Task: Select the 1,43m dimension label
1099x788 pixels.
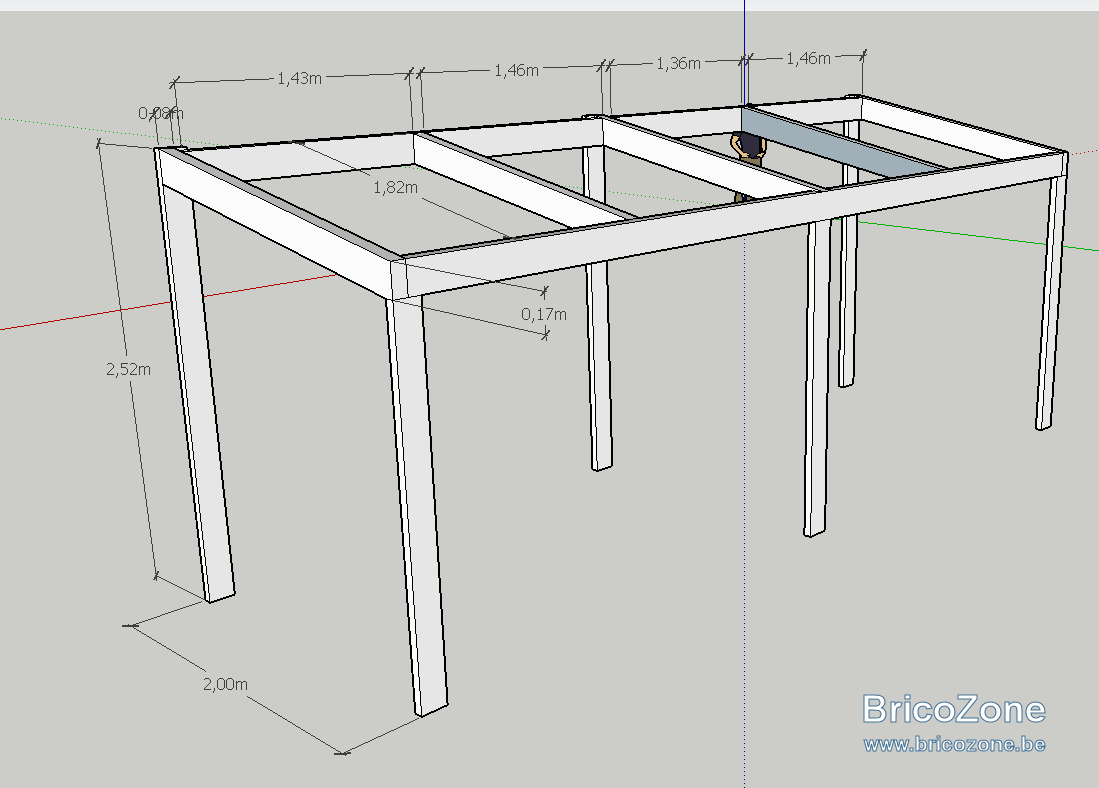Action: coord(299,78)
